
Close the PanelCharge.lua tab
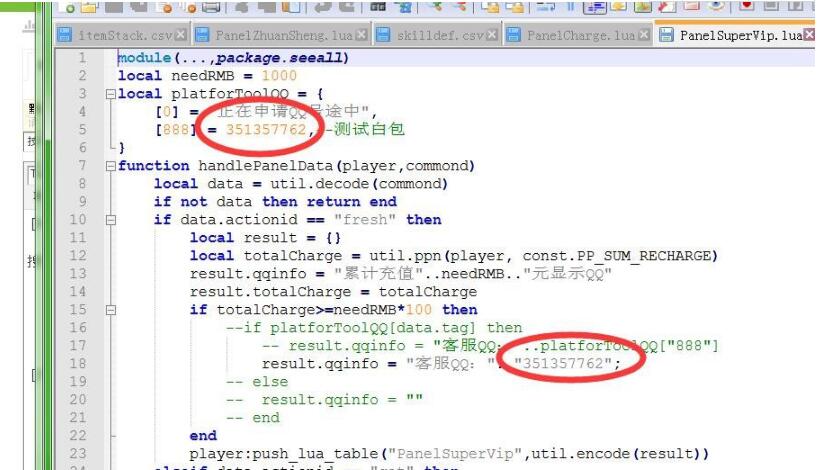[x=644, y=36]
